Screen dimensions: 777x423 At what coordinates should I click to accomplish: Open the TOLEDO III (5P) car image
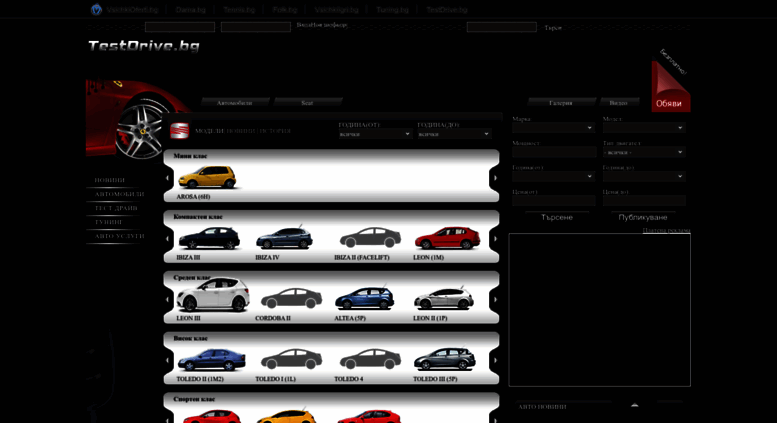445,359
